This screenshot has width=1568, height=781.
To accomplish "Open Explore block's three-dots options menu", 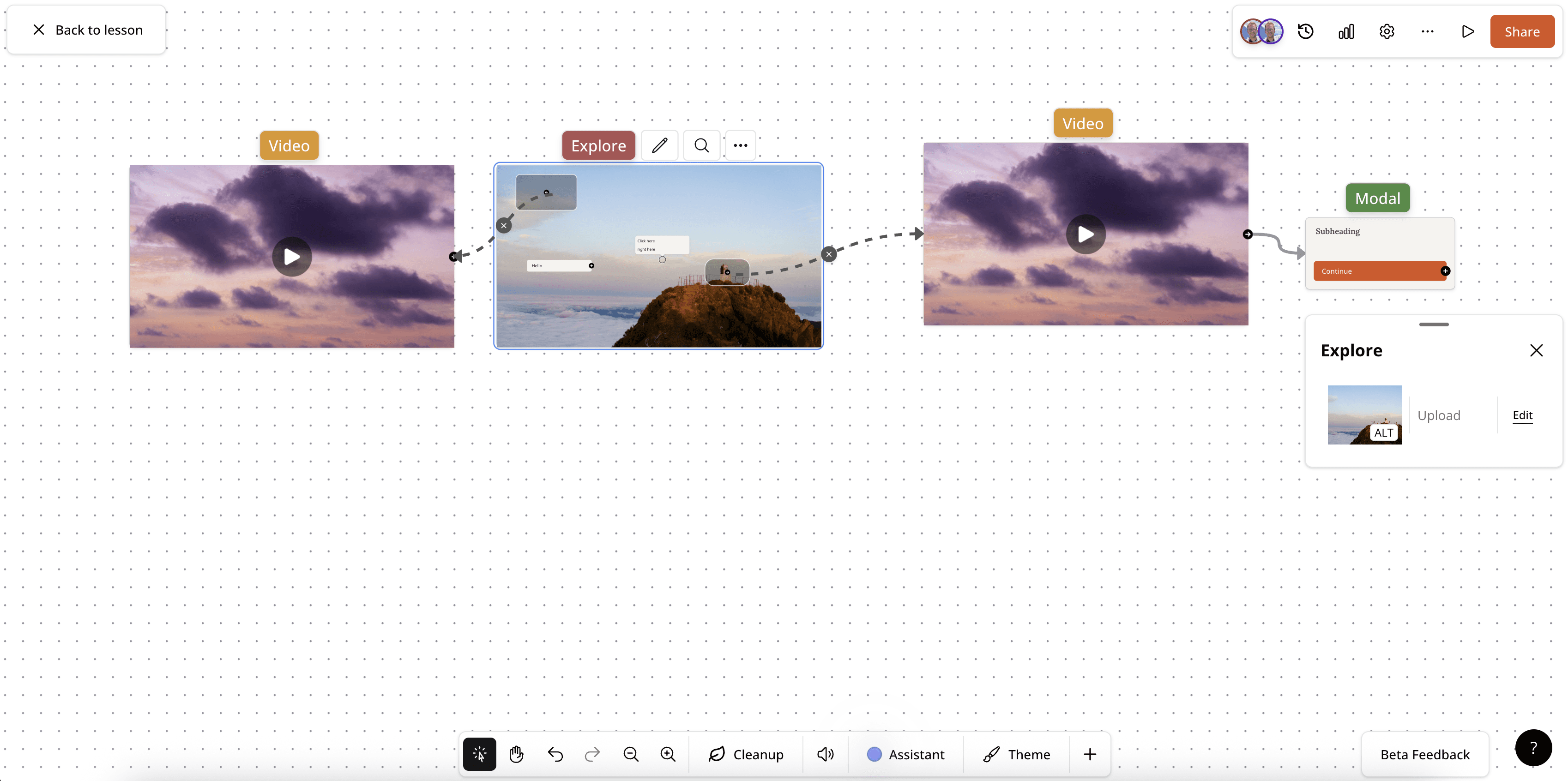I will (x=740, y=145).
